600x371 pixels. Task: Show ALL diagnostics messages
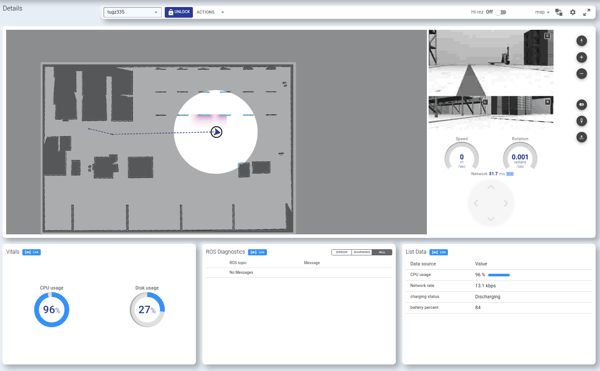(382, 252)
